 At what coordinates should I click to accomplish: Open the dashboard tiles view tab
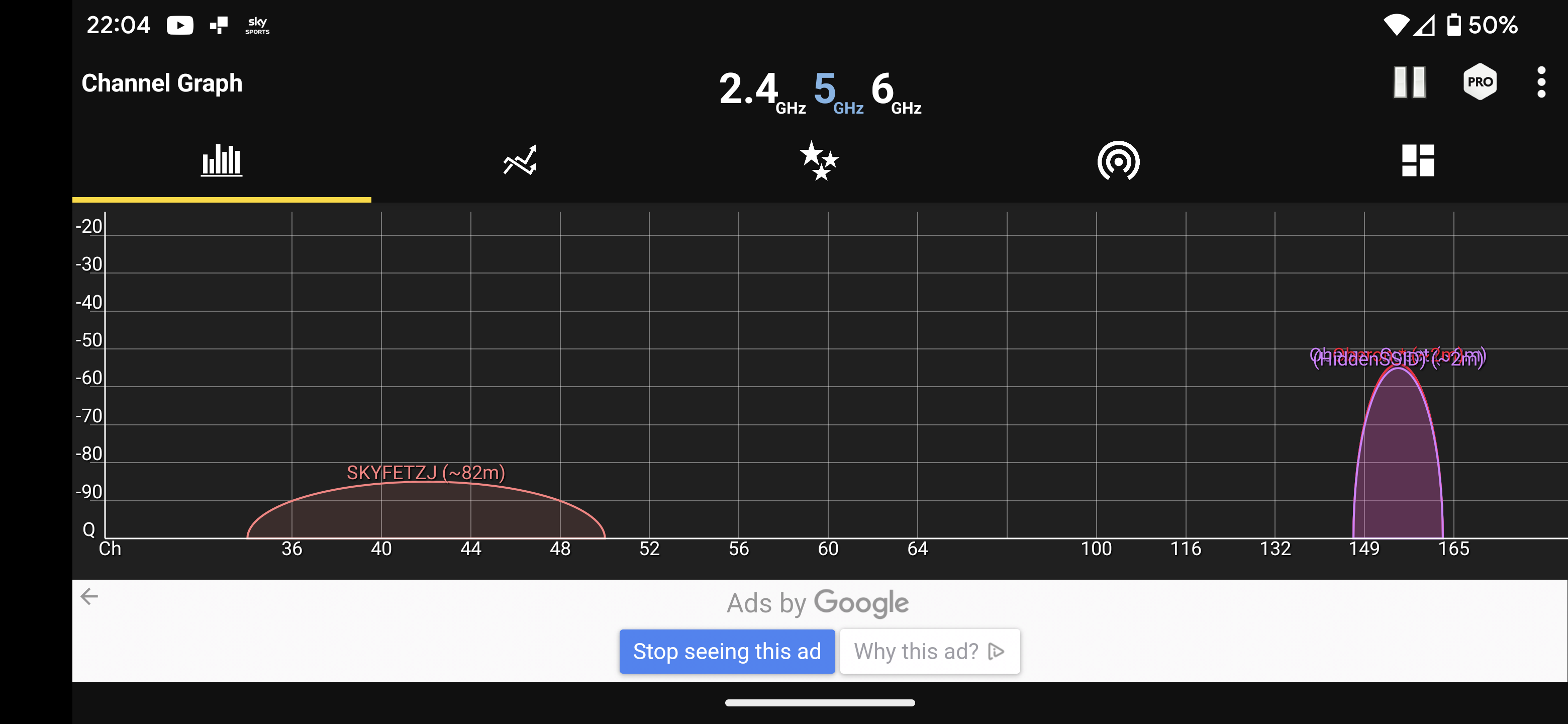1418,161
